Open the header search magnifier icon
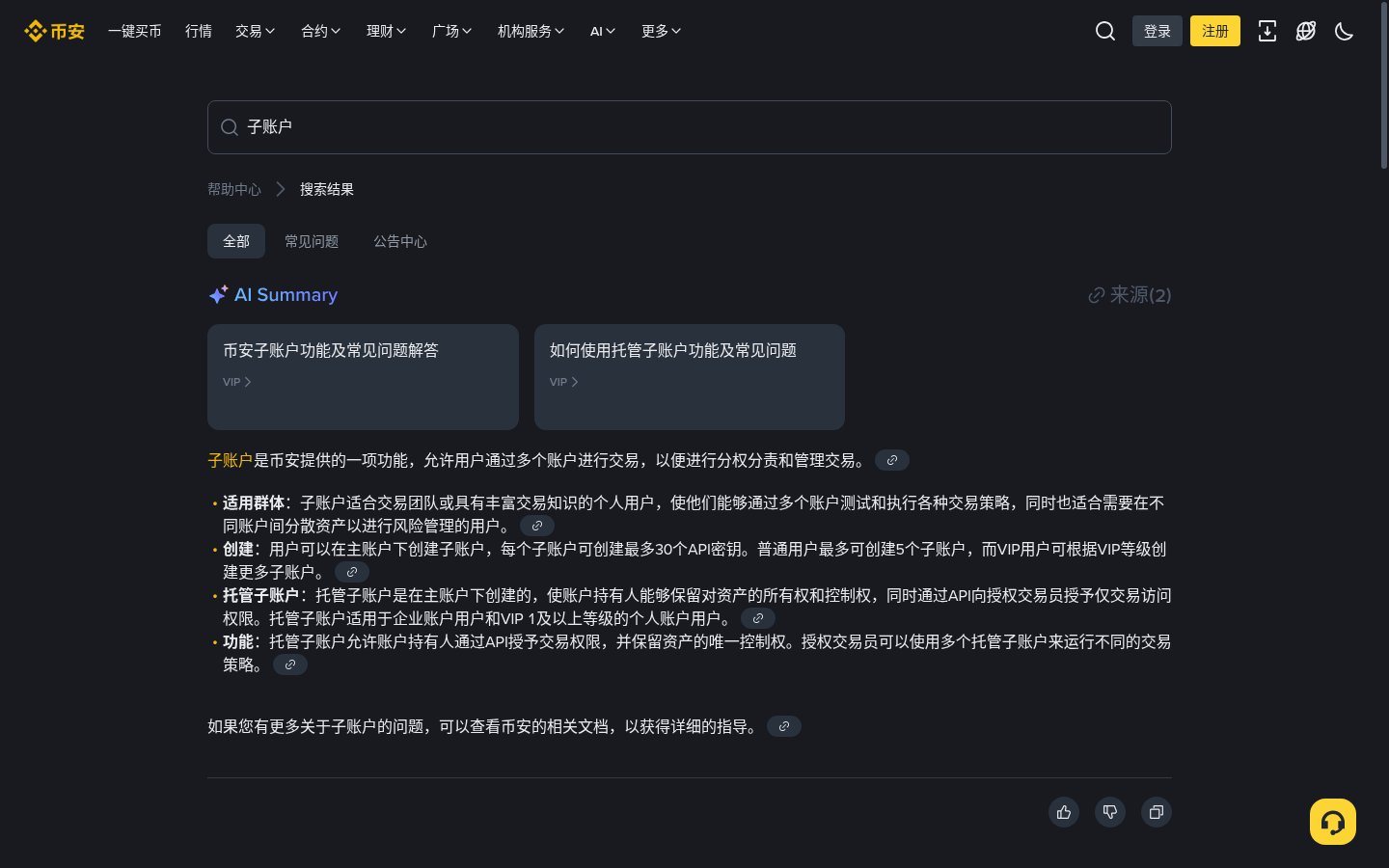Image resolution: width=1389 pixels, height=868 pixels. pyautogui.click(x=1105, y=31)
